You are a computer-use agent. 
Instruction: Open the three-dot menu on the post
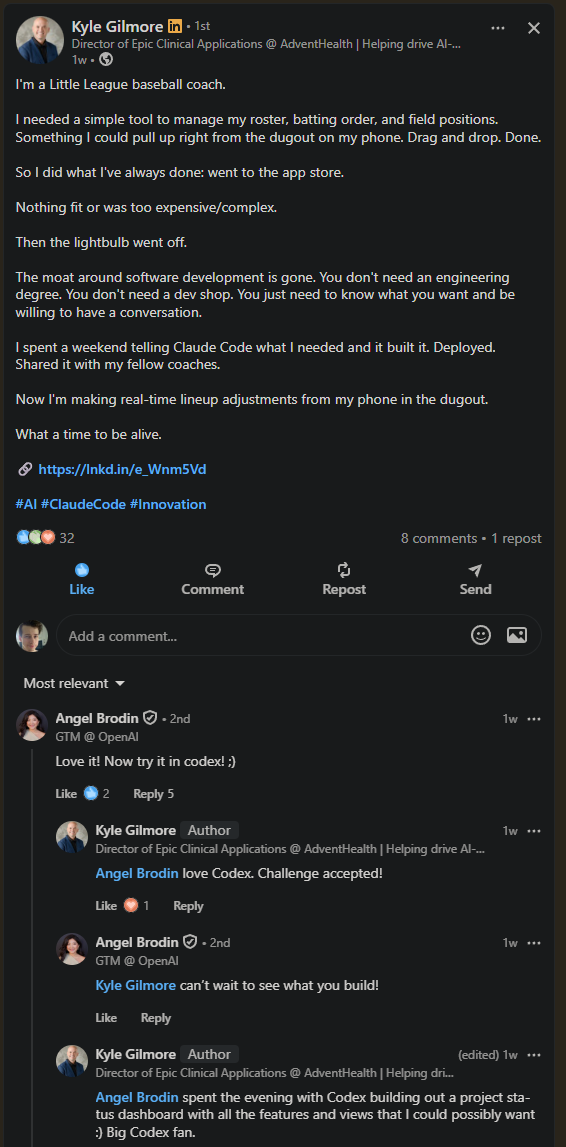click(498, 28)
